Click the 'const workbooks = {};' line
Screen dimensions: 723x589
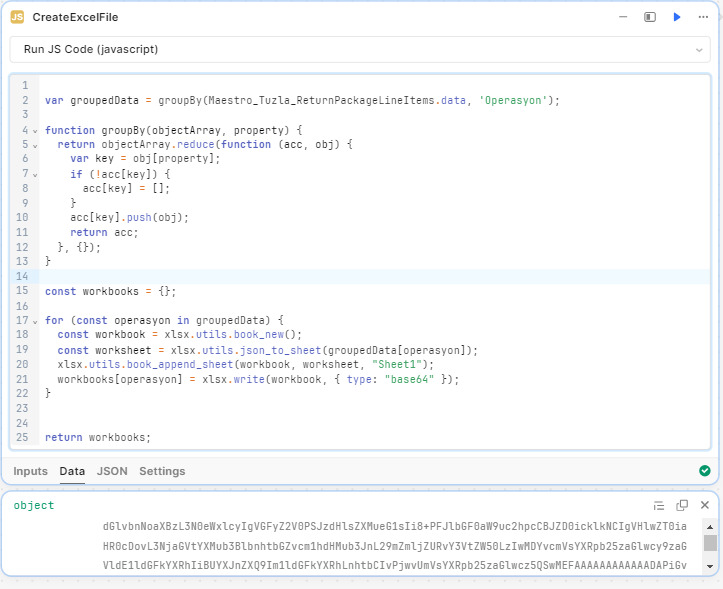(110, 292)
